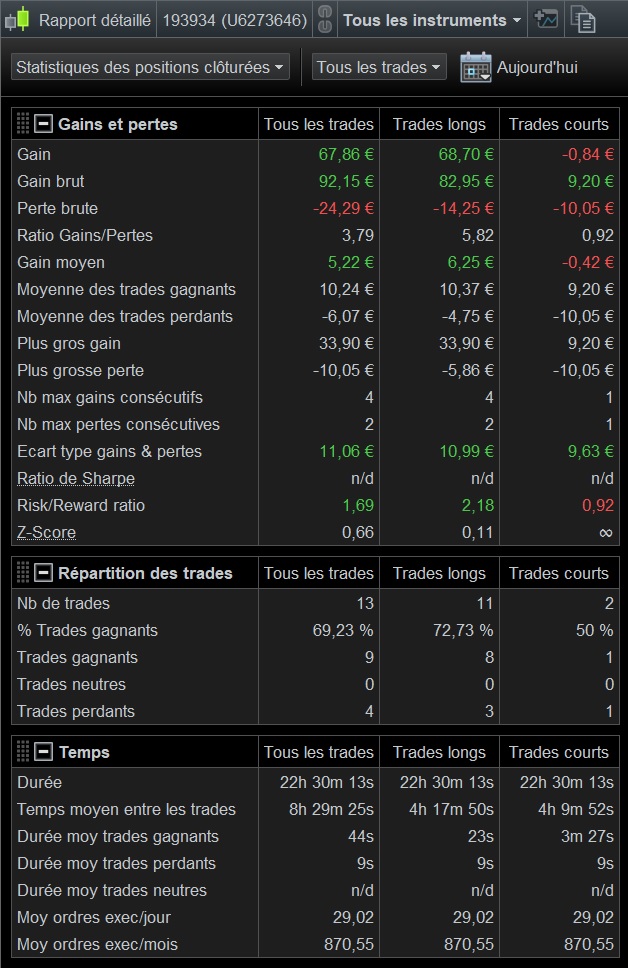The image size is (628, 968).
Task: Collapse the Répartition des trades section
Action: point(43,573)
